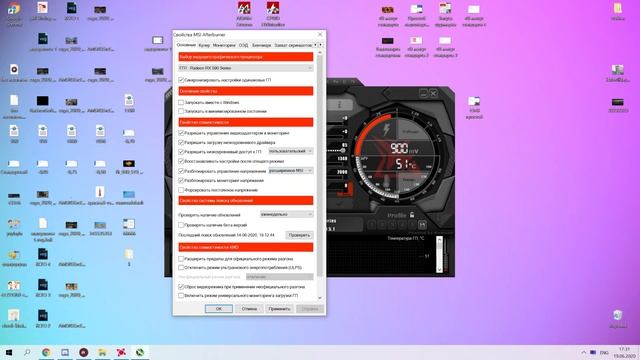
Task: Open the Windows Start menu
Action: 9,352
